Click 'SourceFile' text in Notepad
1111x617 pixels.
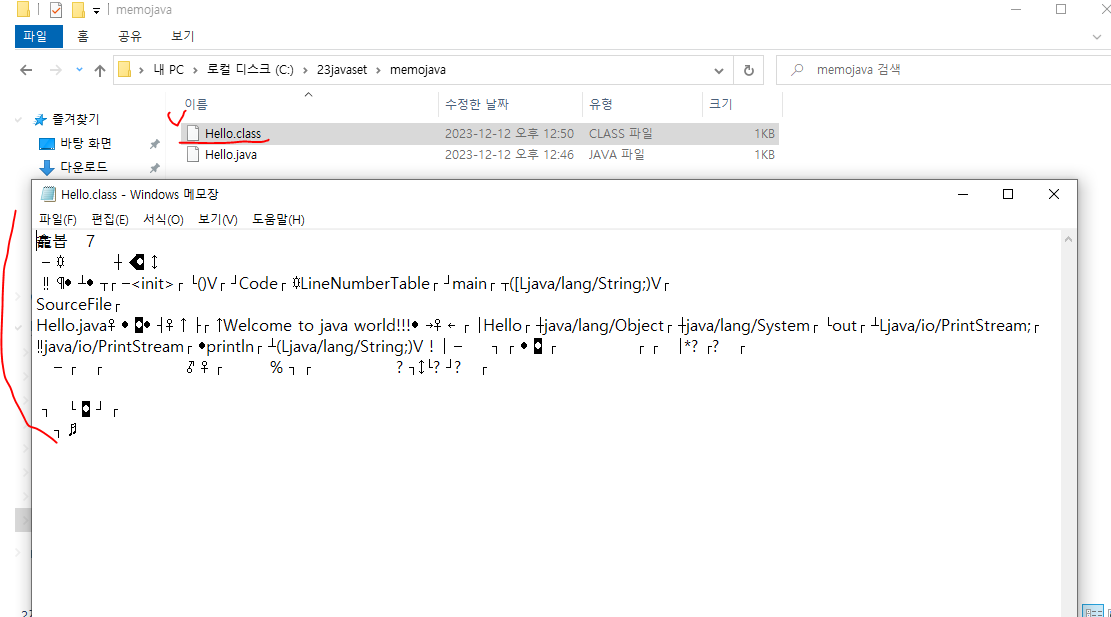click(x=74, y=305)
